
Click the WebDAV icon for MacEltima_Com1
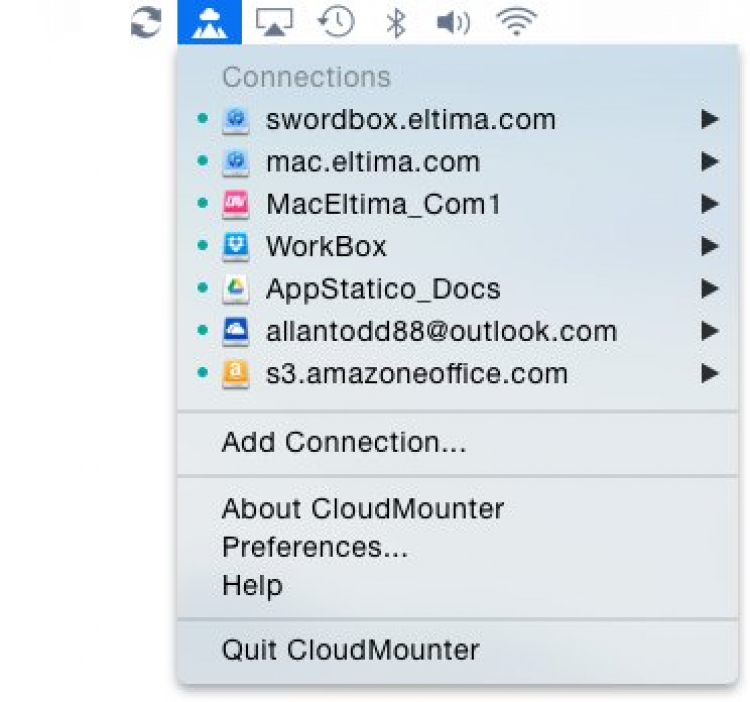tap(236, 205)
